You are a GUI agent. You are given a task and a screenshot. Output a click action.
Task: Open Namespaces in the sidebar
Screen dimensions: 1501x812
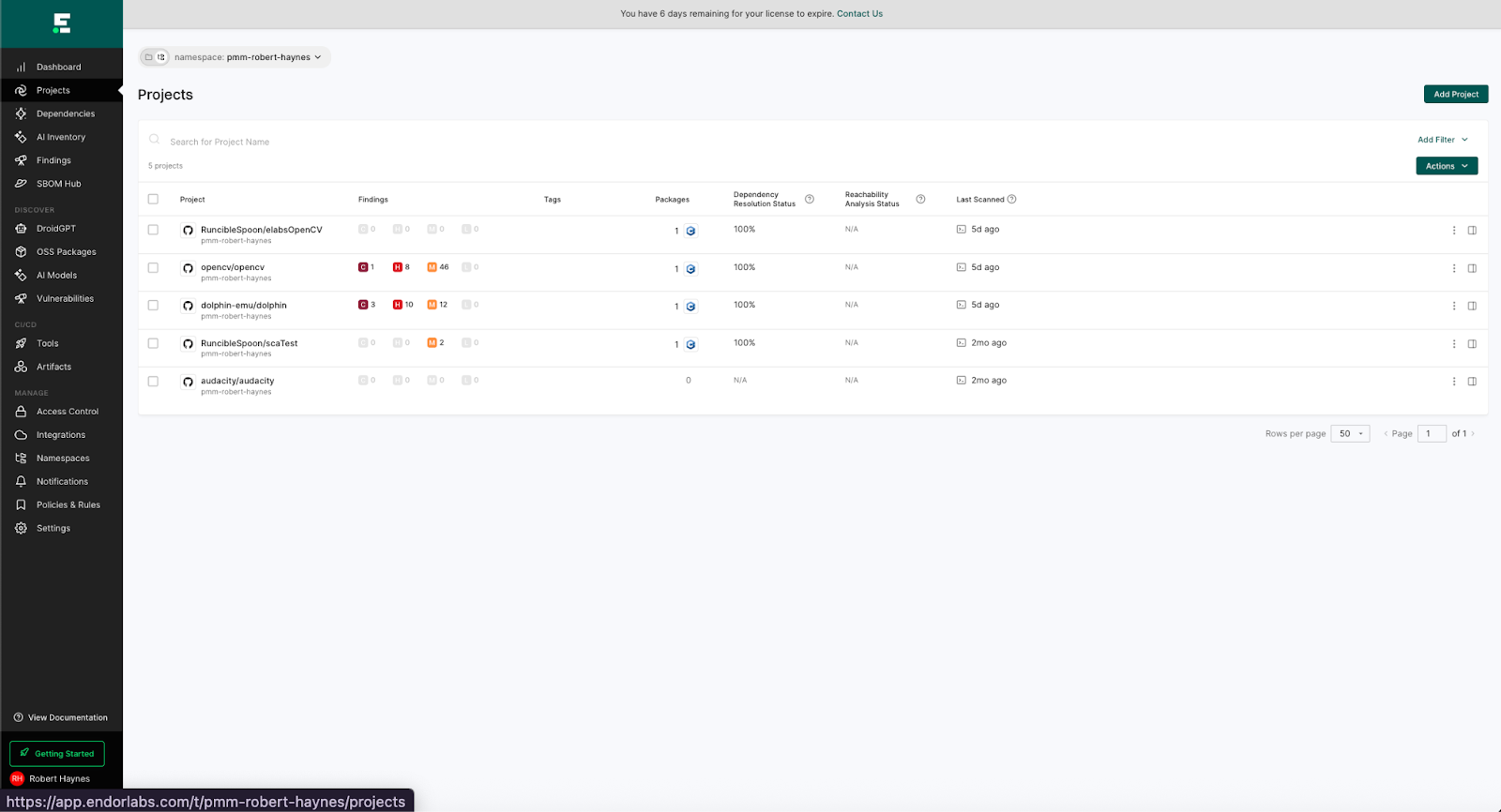[x=61, y=459]
